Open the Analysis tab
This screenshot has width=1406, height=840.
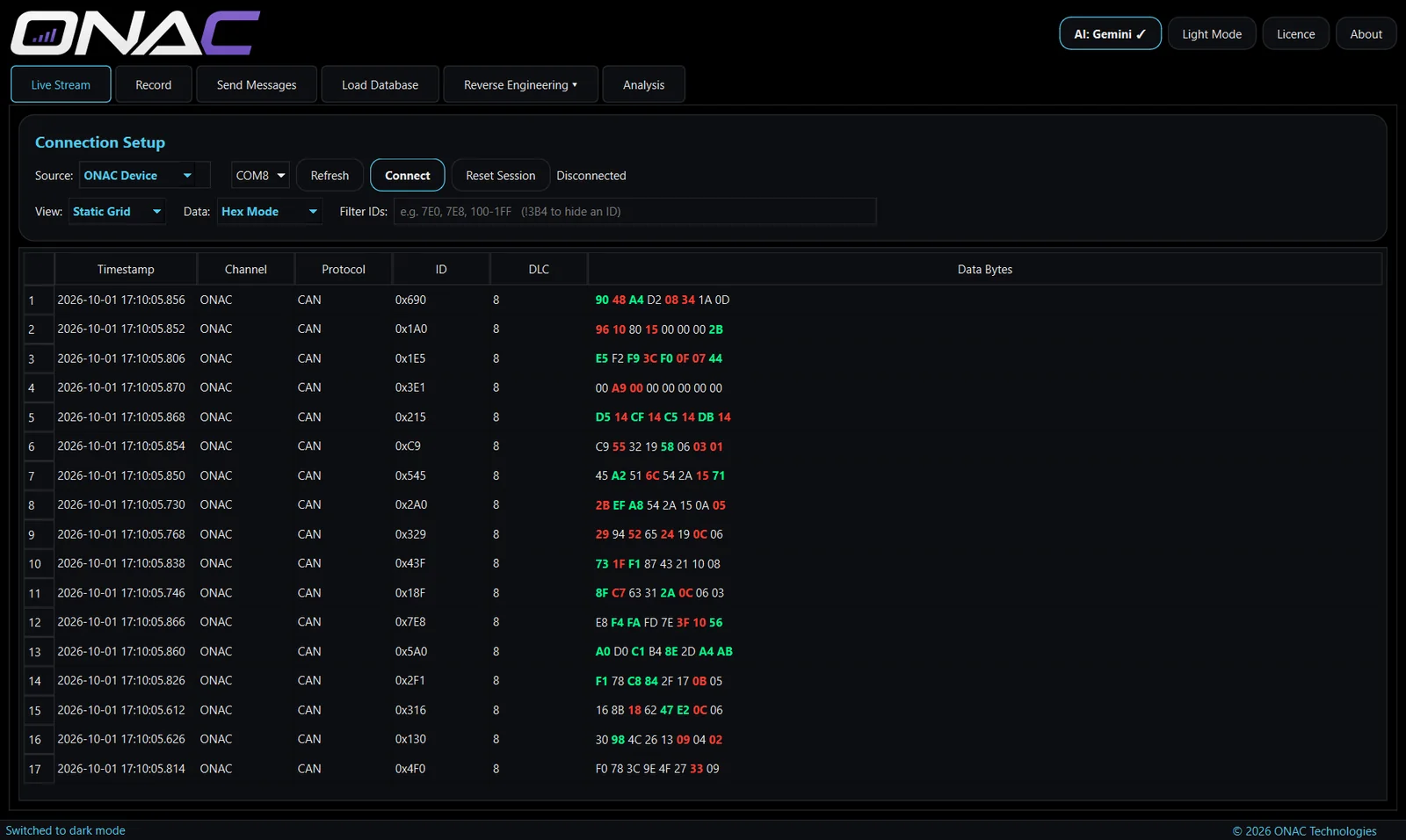(x=643, y=85)
